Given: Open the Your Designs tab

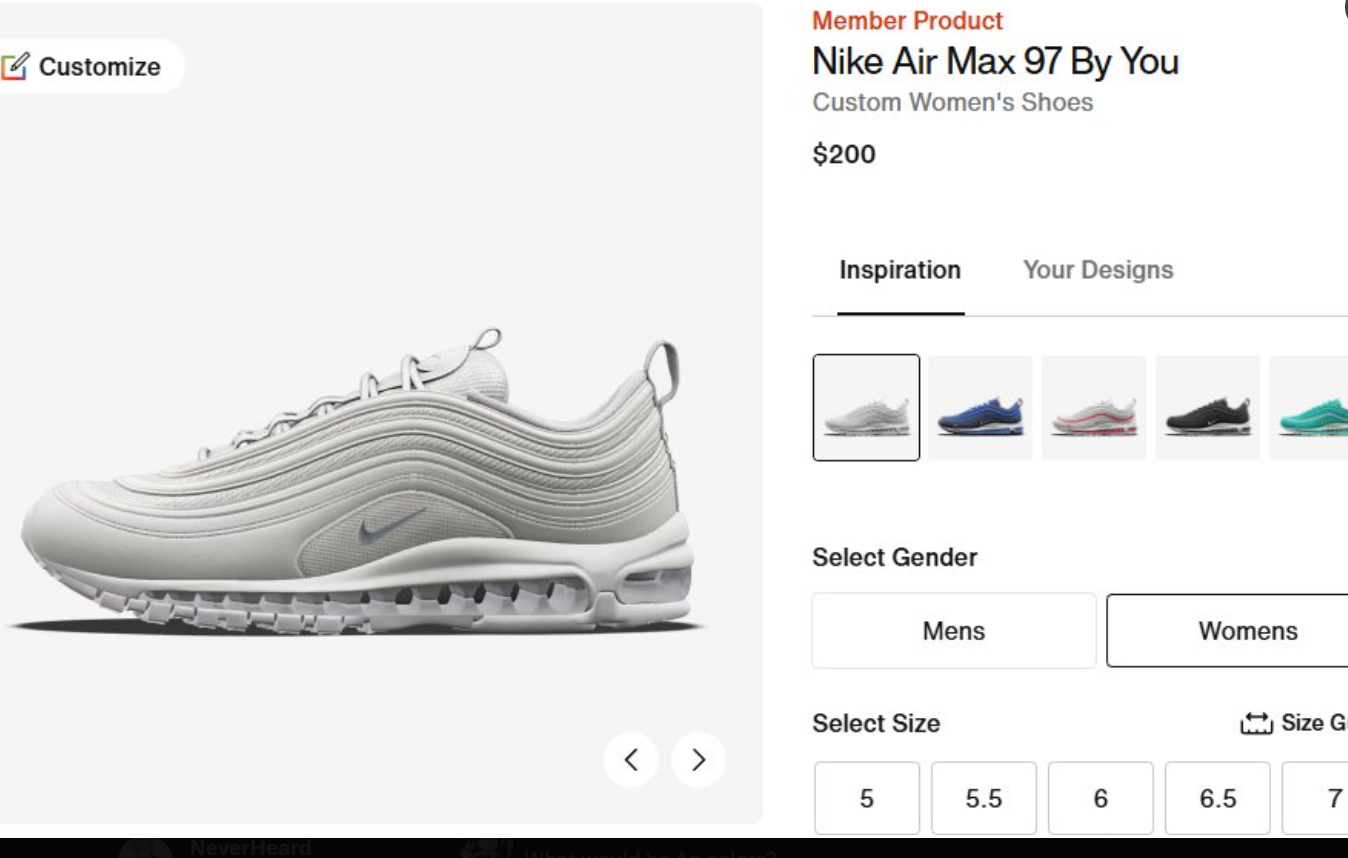Looking at the screenshot, I should click(1098, 270).
